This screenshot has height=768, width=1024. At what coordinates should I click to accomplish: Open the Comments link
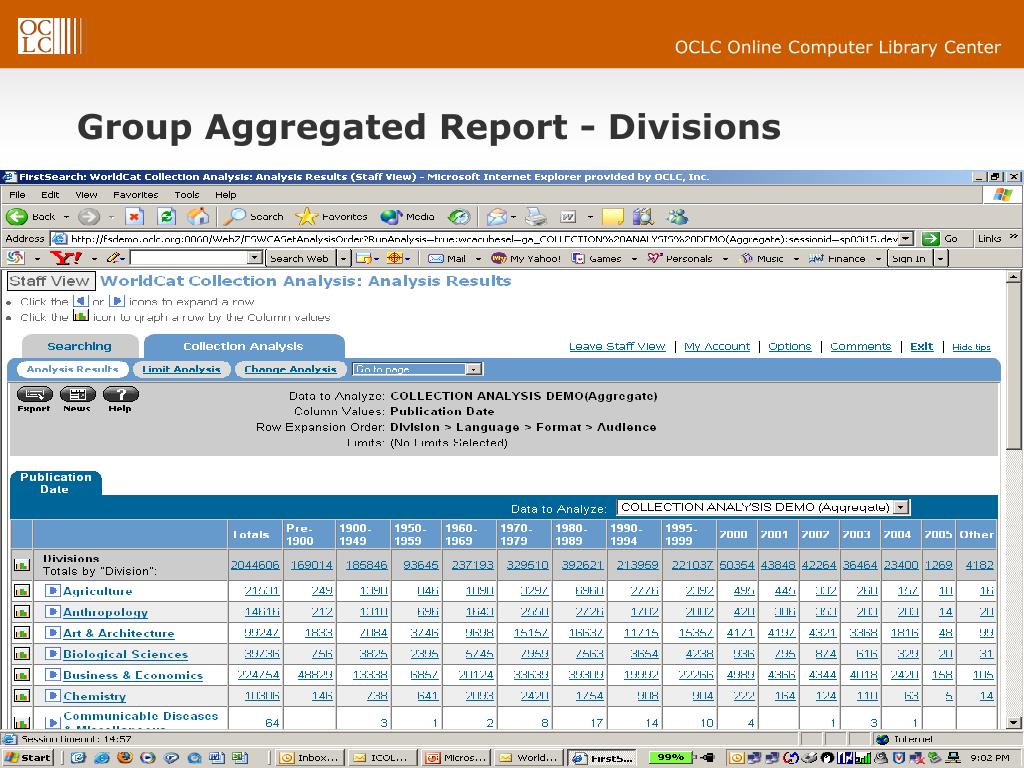tap(861, 346)
